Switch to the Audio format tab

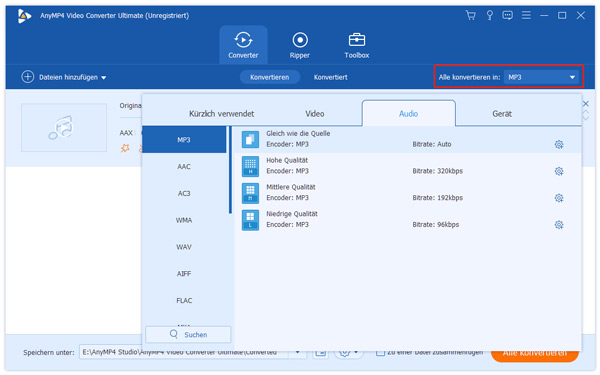(408, 113)
